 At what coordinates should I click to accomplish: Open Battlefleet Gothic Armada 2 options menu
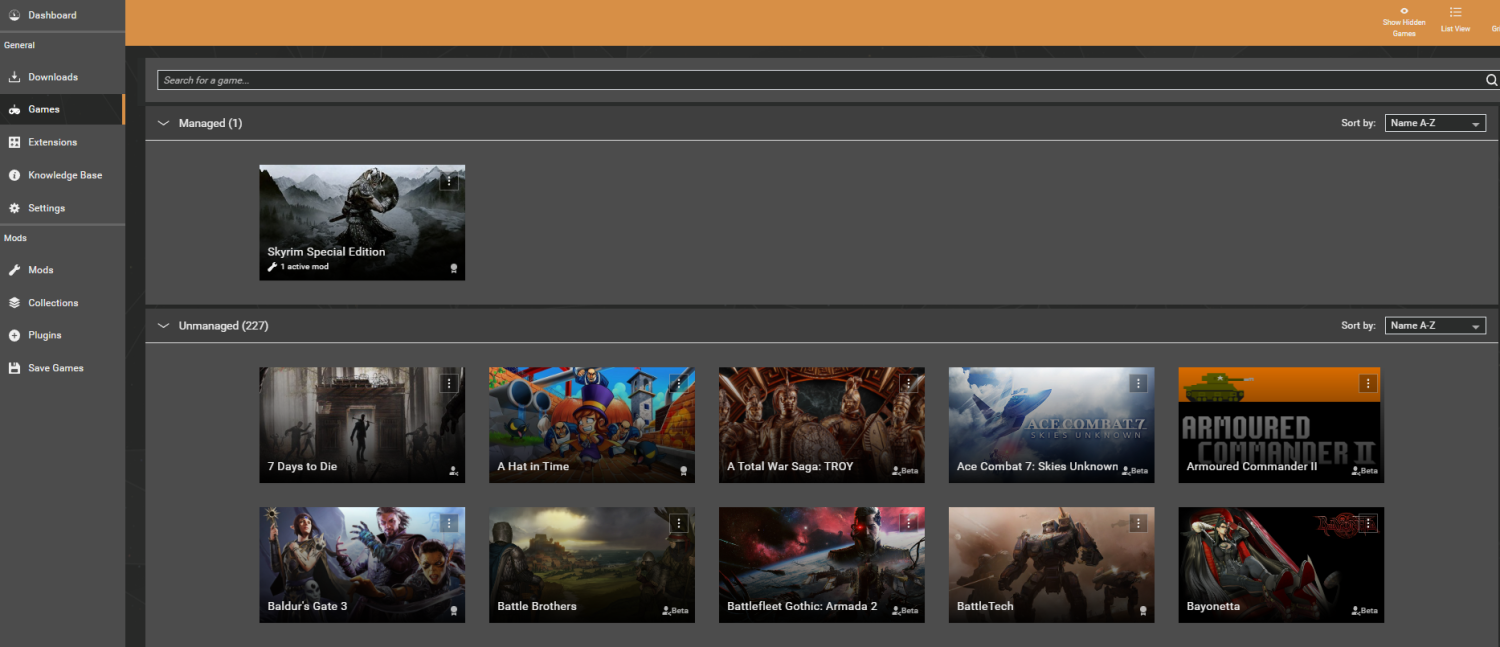click(x=909, y=523)
